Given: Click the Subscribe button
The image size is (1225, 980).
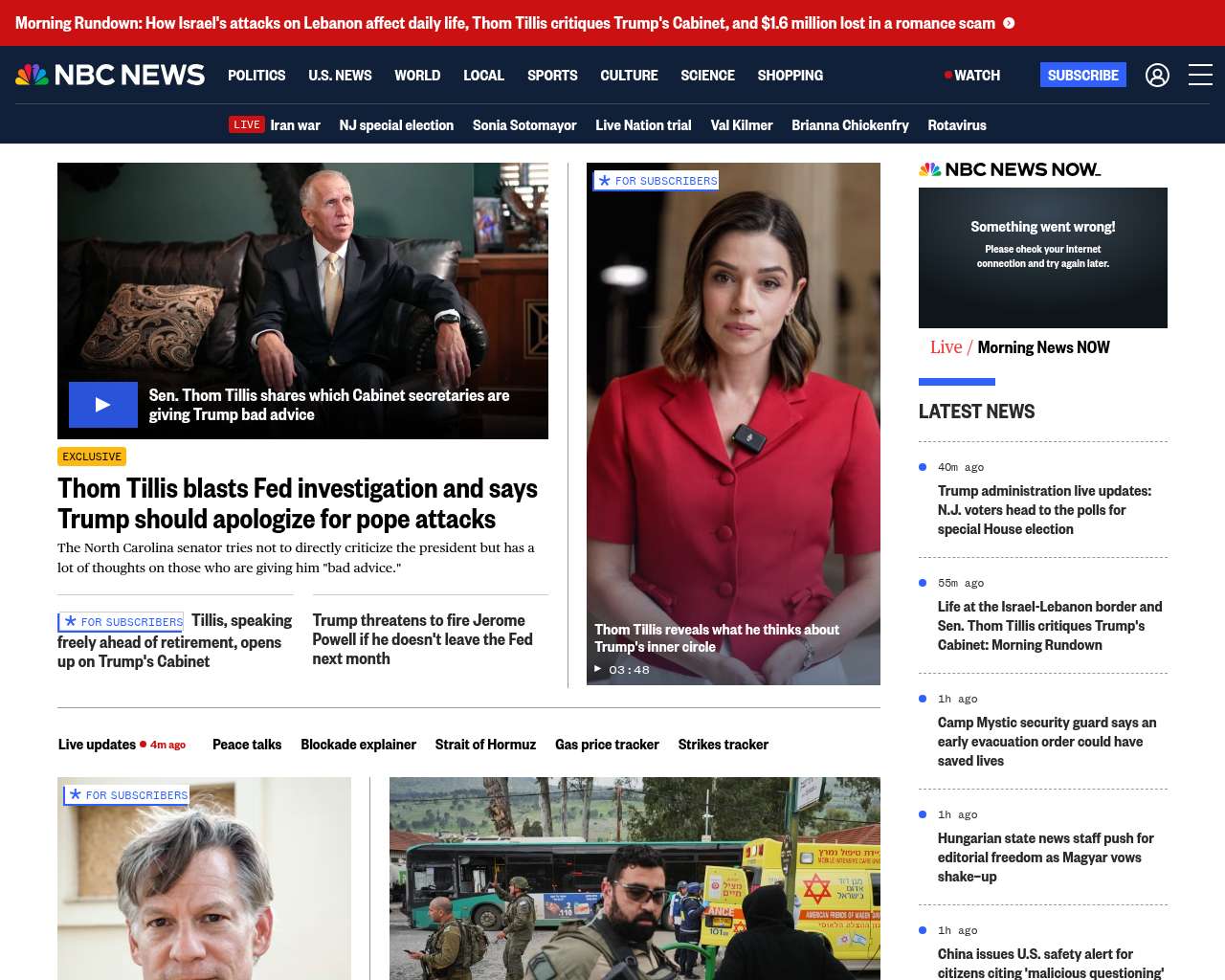Looking at the screenshot, I should click(1082, 75).
